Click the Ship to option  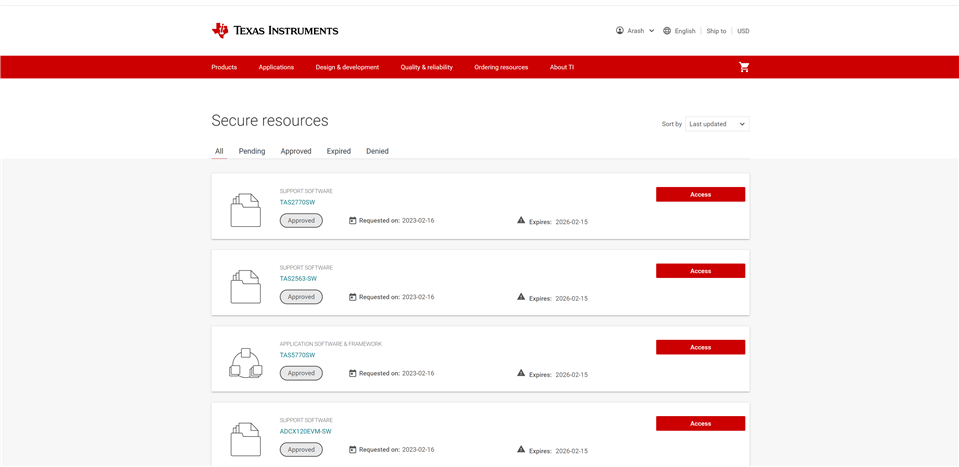(x=716, y=31)
